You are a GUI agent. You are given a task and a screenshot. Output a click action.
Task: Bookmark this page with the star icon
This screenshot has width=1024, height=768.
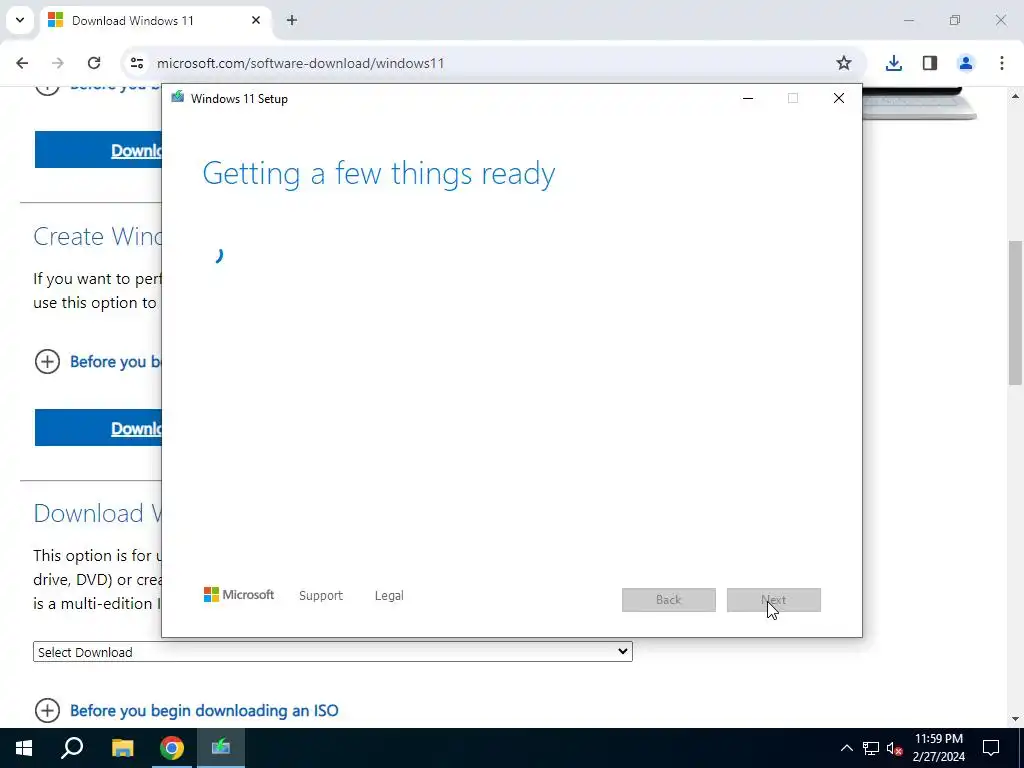[x=844, y=63]
